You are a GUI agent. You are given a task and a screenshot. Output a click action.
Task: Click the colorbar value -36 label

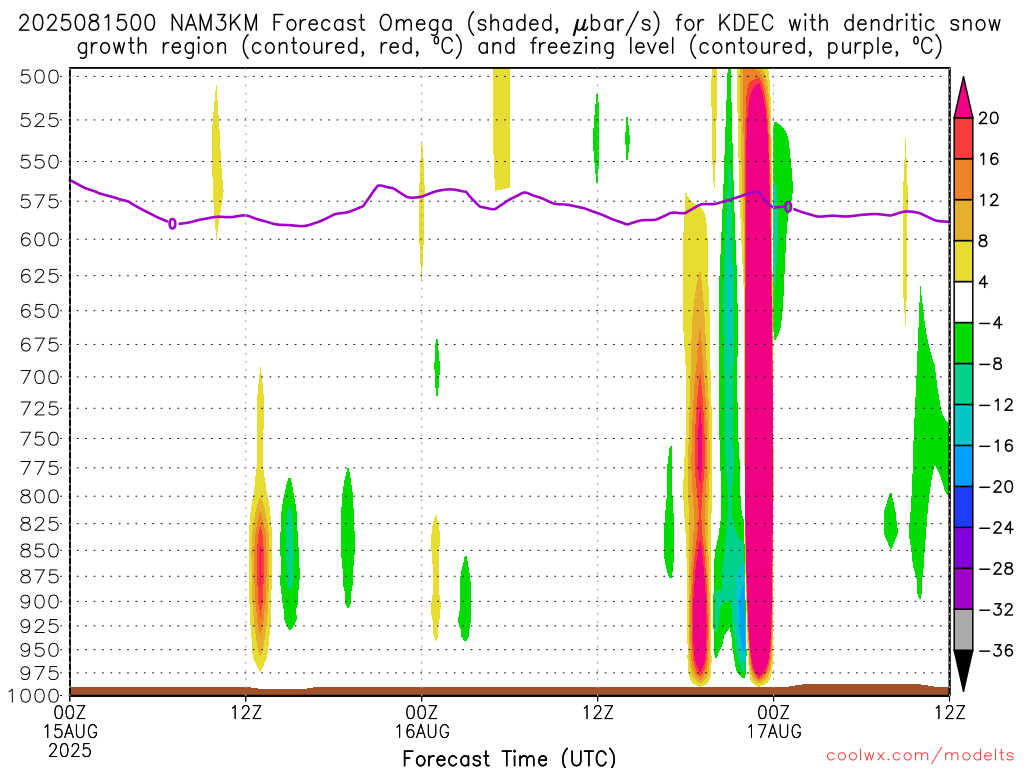pos(996,650)
